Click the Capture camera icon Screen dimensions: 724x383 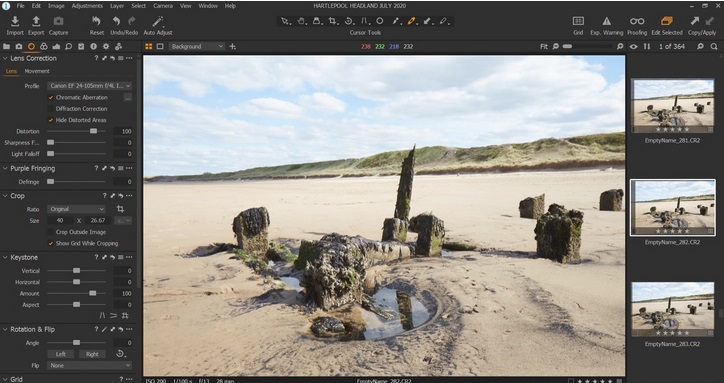pyautogui.click(x=58, y=21)
